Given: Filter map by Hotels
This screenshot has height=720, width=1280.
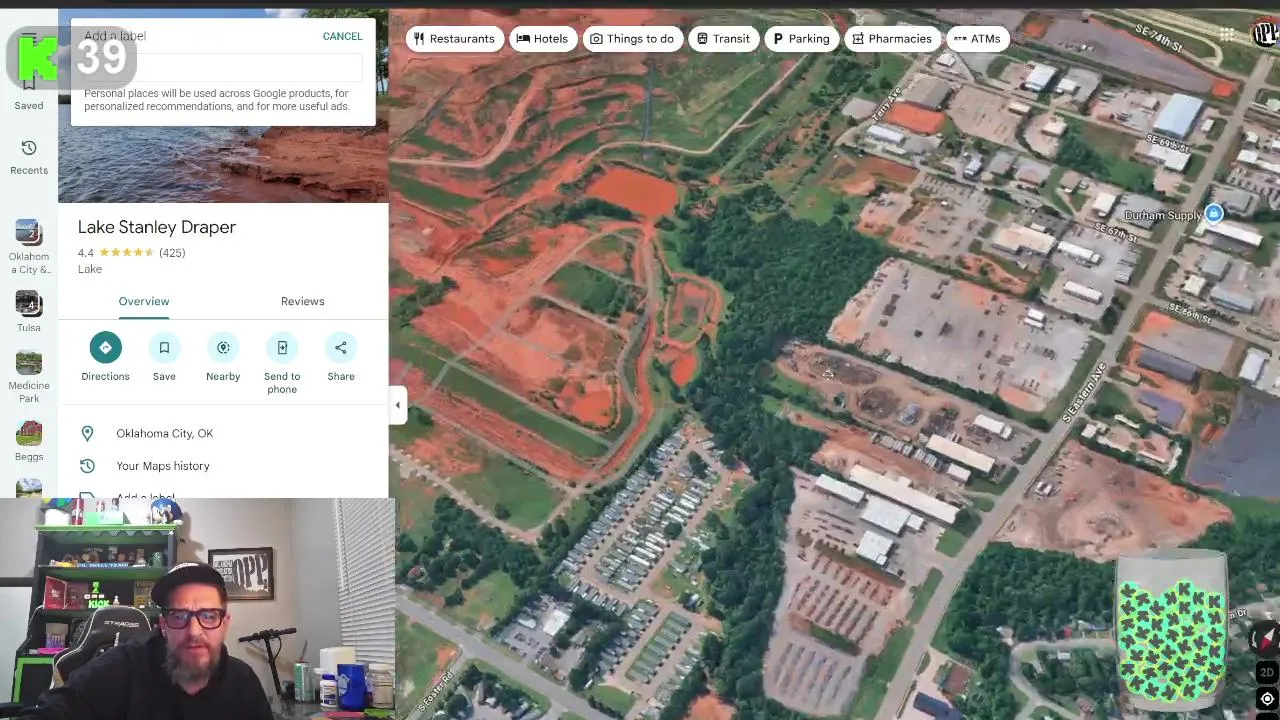Looking at the screenshot, I should pos(542,39).
